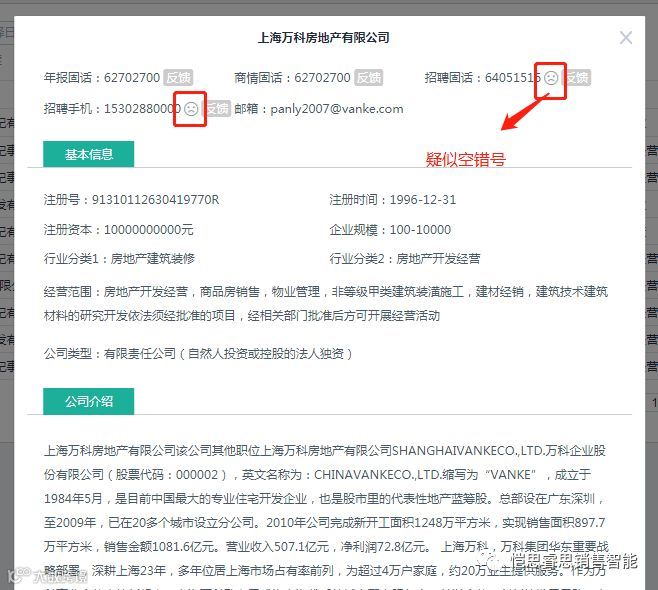
Task: Open the panly2007@vanke.com email address
Action: [x=337, y=109]
